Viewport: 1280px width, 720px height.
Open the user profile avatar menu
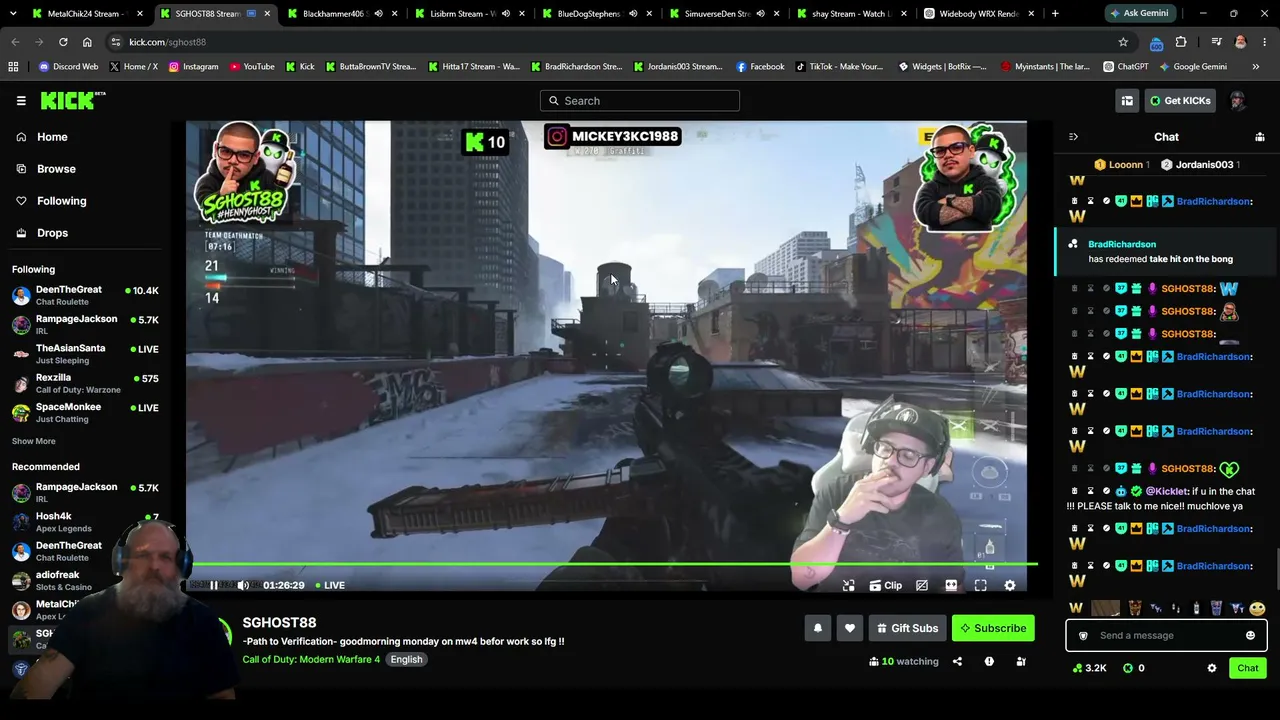point(1237,100)
